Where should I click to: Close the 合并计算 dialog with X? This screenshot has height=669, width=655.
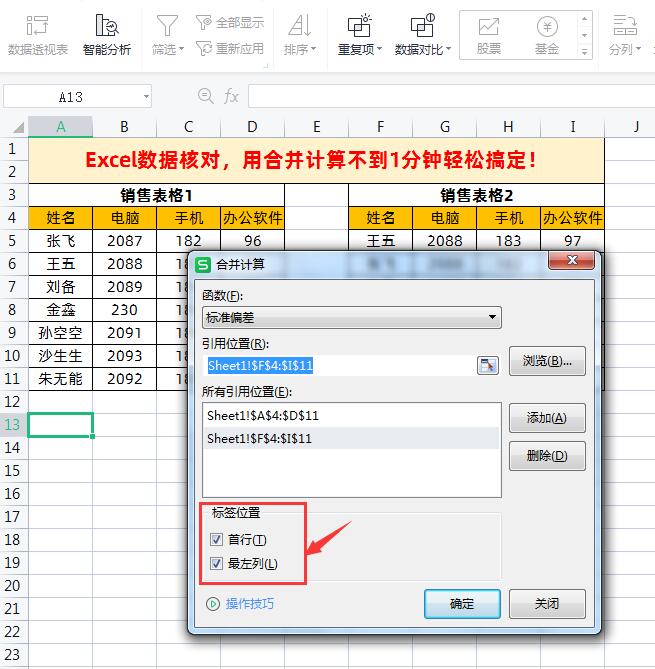pos(571,260)
